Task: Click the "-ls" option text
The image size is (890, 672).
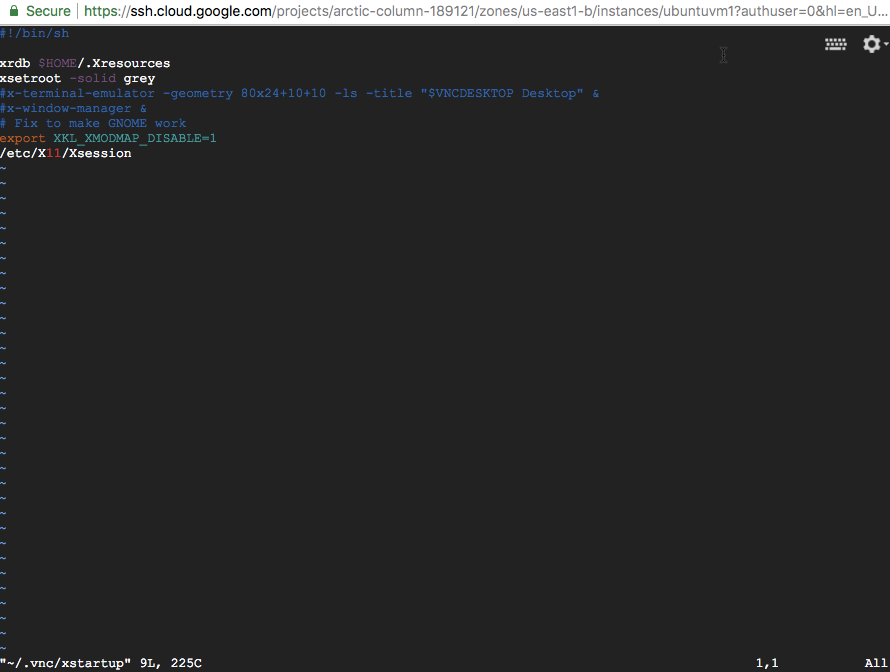Action: click(346, 93)
